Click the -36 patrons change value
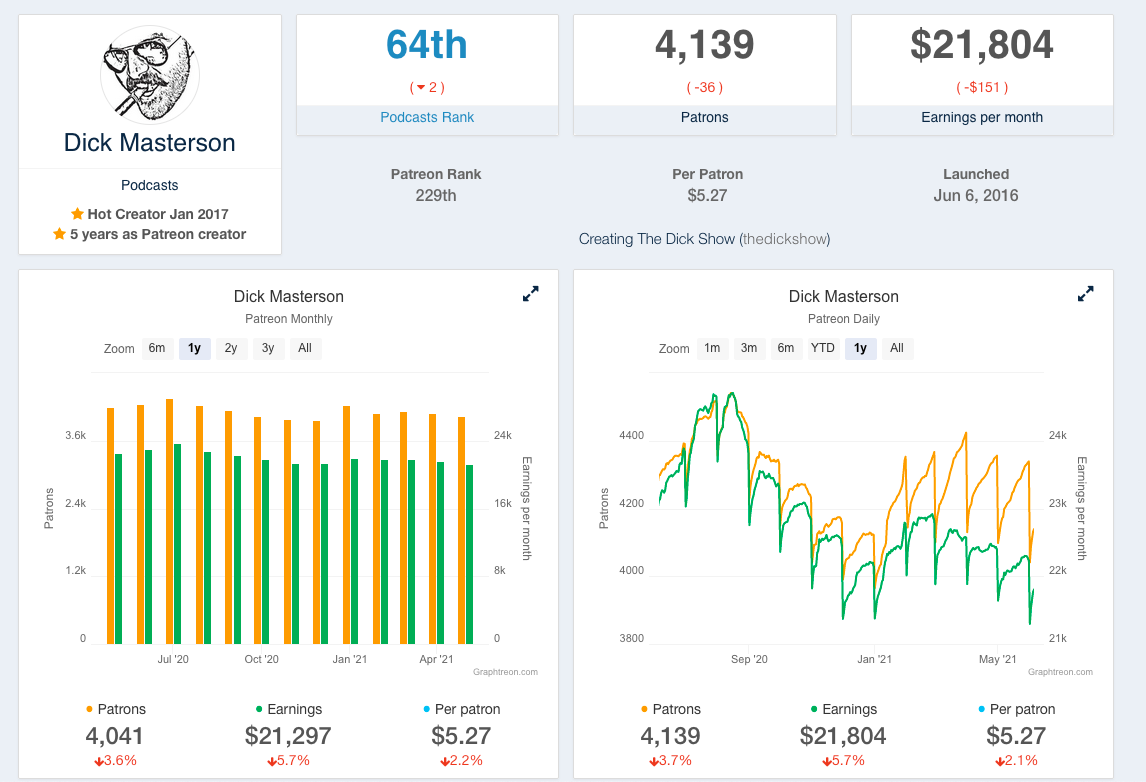This screenshot has height=782, width=1146. tap(705, 88)
